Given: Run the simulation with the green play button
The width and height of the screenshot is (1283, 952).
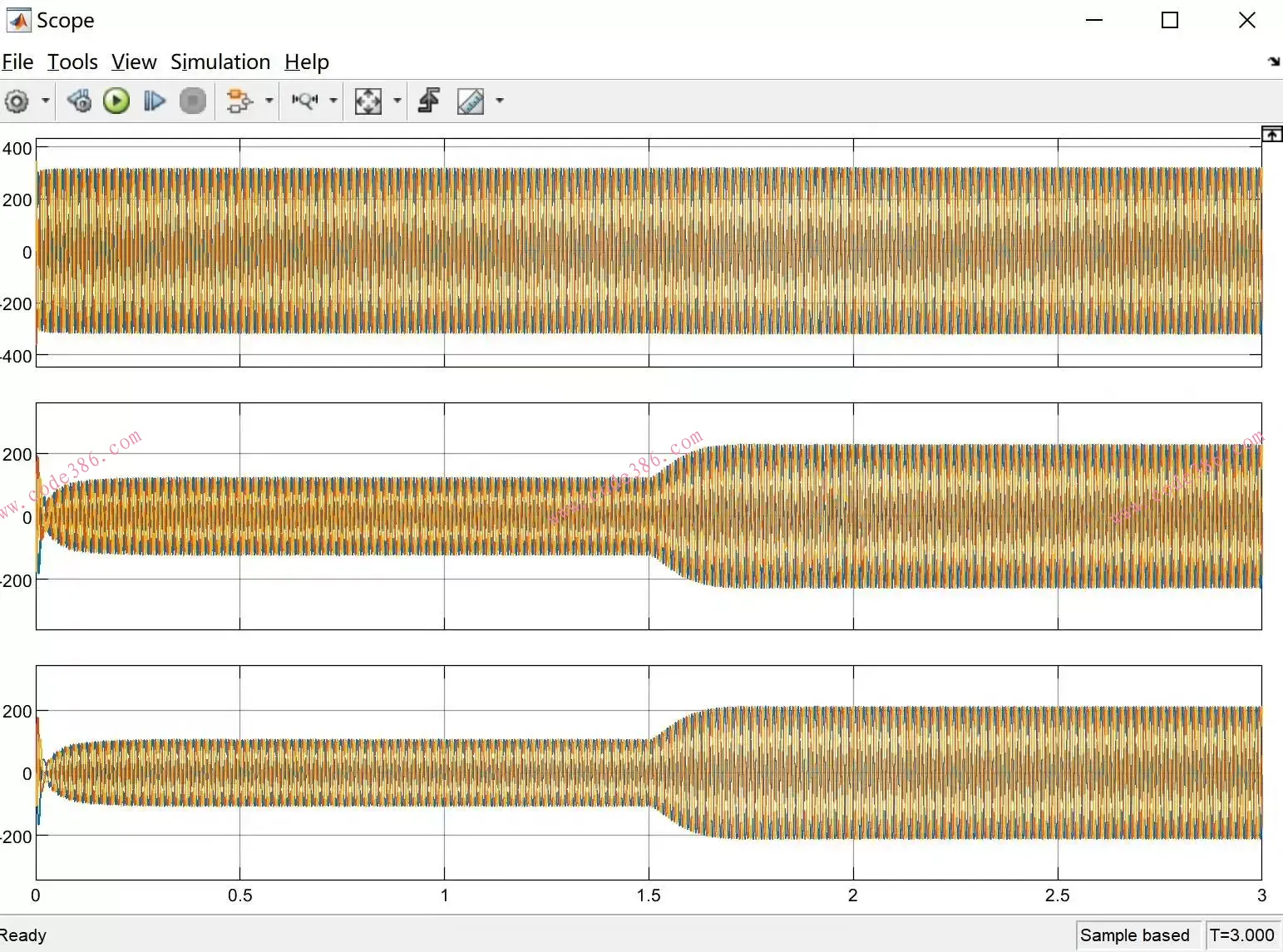Looking at the screenshot, I should (116, 101).
